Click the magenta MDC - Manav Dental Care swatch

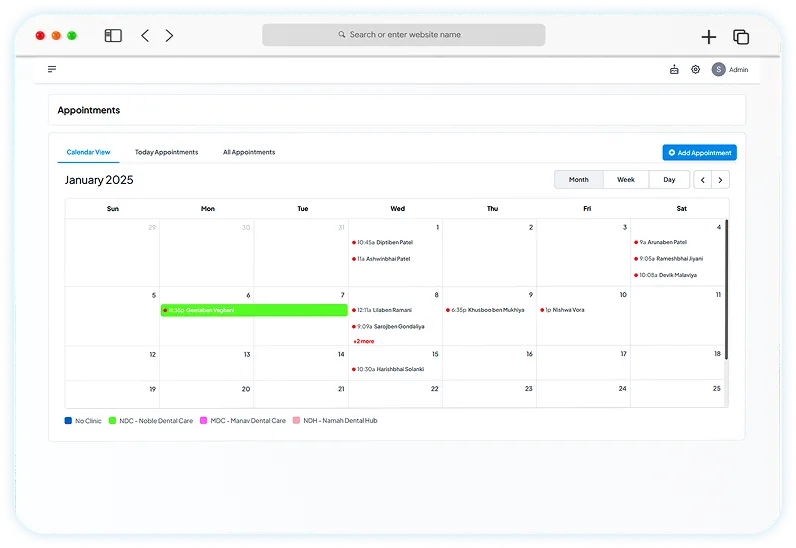point(204,421)
